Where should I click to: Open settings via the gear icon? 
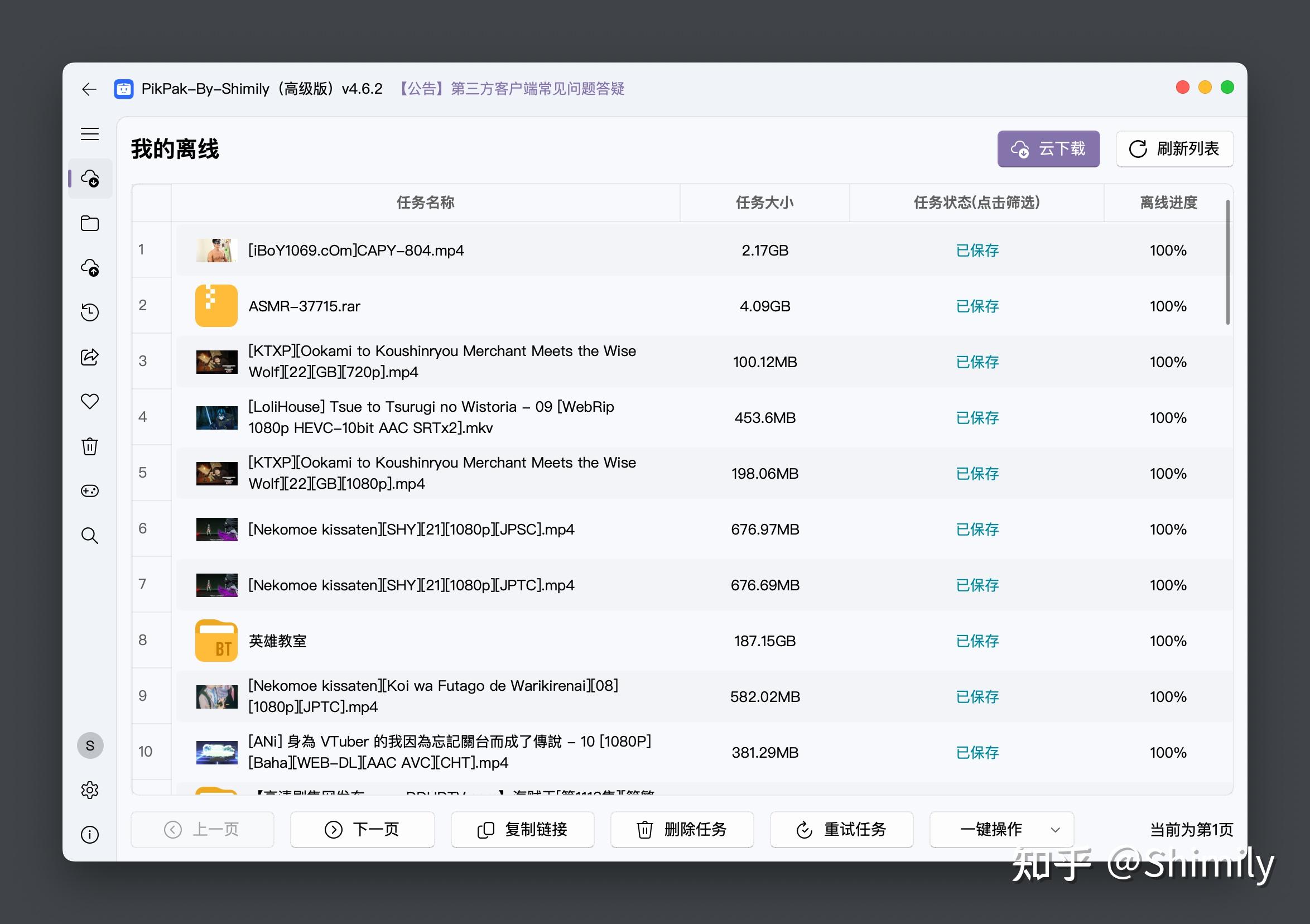pyautogui.click(x=90, y=790)
